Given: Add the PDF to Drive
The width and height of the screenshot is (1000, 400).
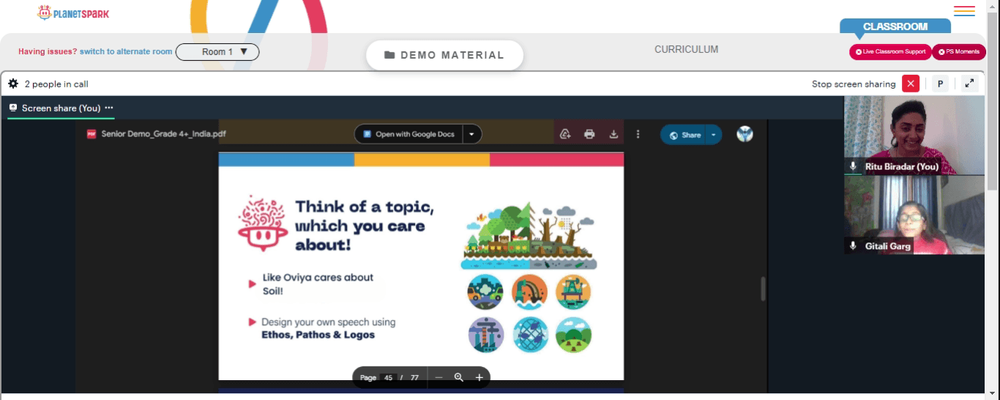Looking at the screenshot, I should [565, 134].
